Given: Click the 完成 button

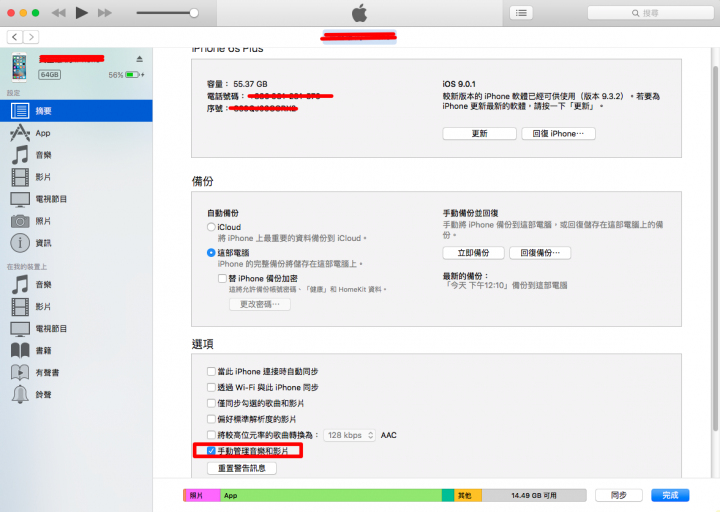Looking at the screenshot, I should click(670, 495).
